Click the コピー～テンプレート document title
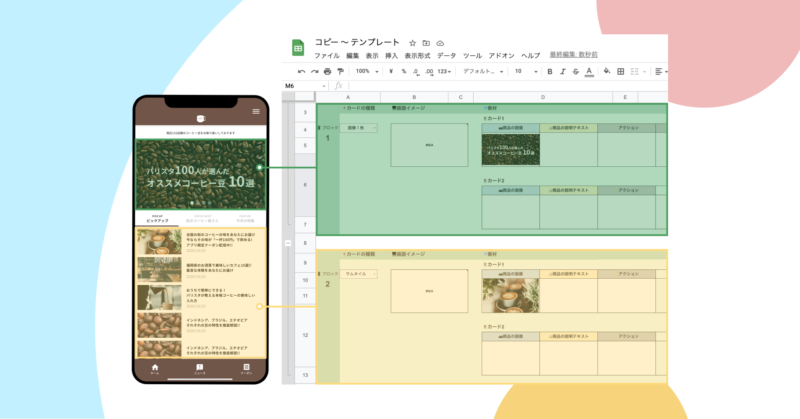Screen dimensions: 800x419 click(357, 42)
